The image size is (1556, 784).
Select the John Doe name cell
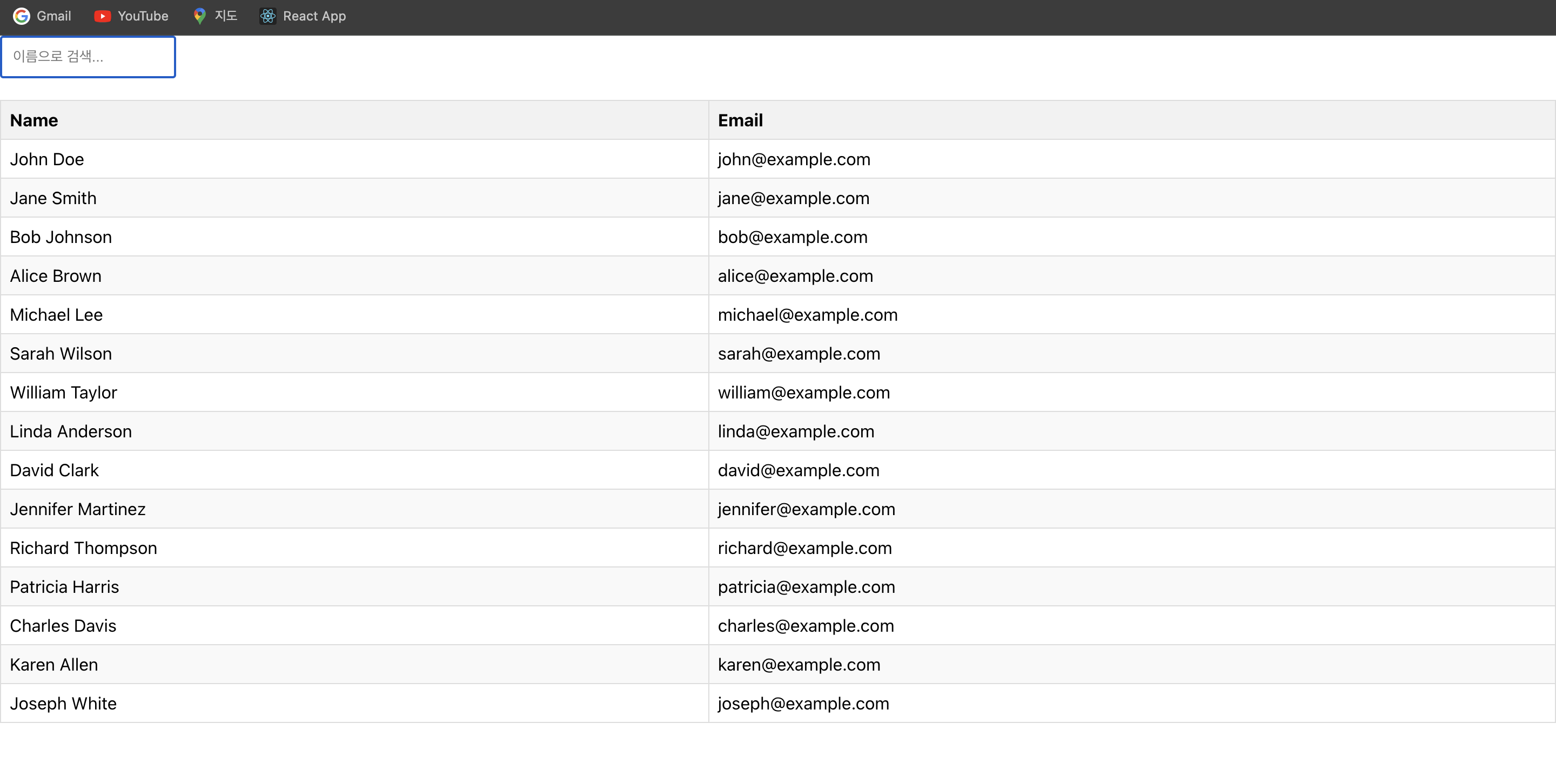(x=47, y=159)
